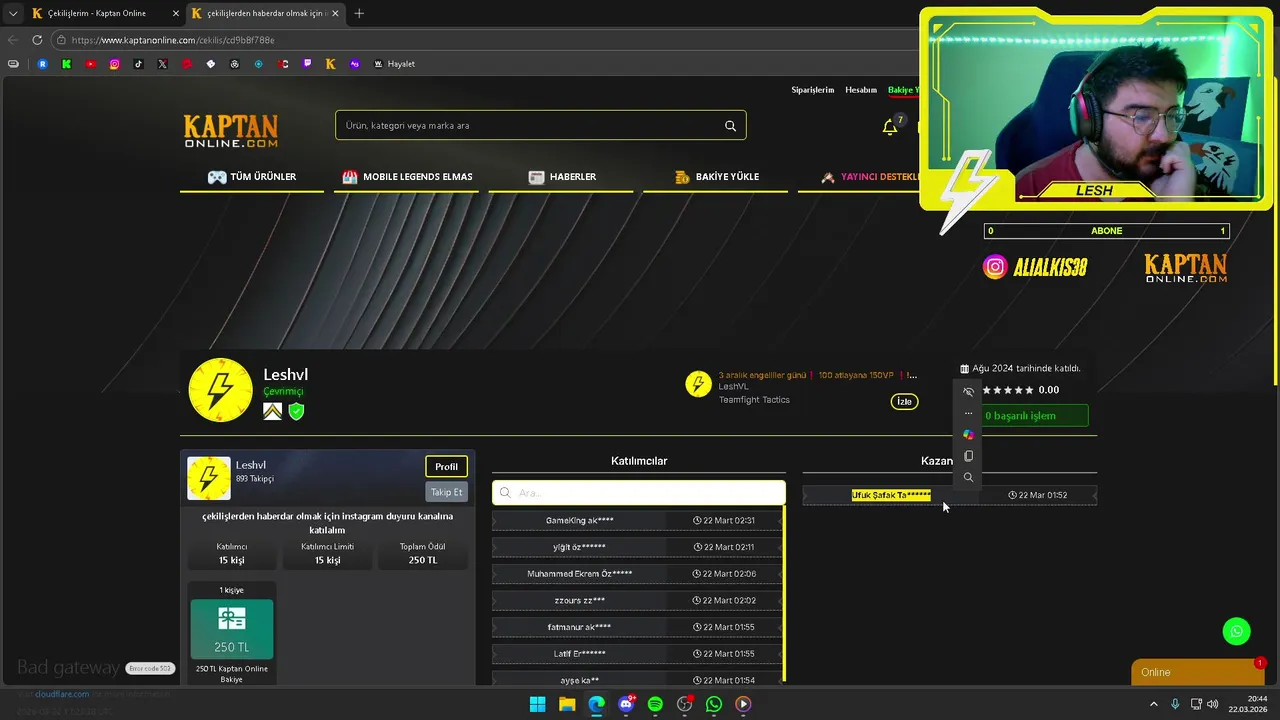Open the notifications bell icon
The image size is (1280, 720).
click(x=889, y=127)
